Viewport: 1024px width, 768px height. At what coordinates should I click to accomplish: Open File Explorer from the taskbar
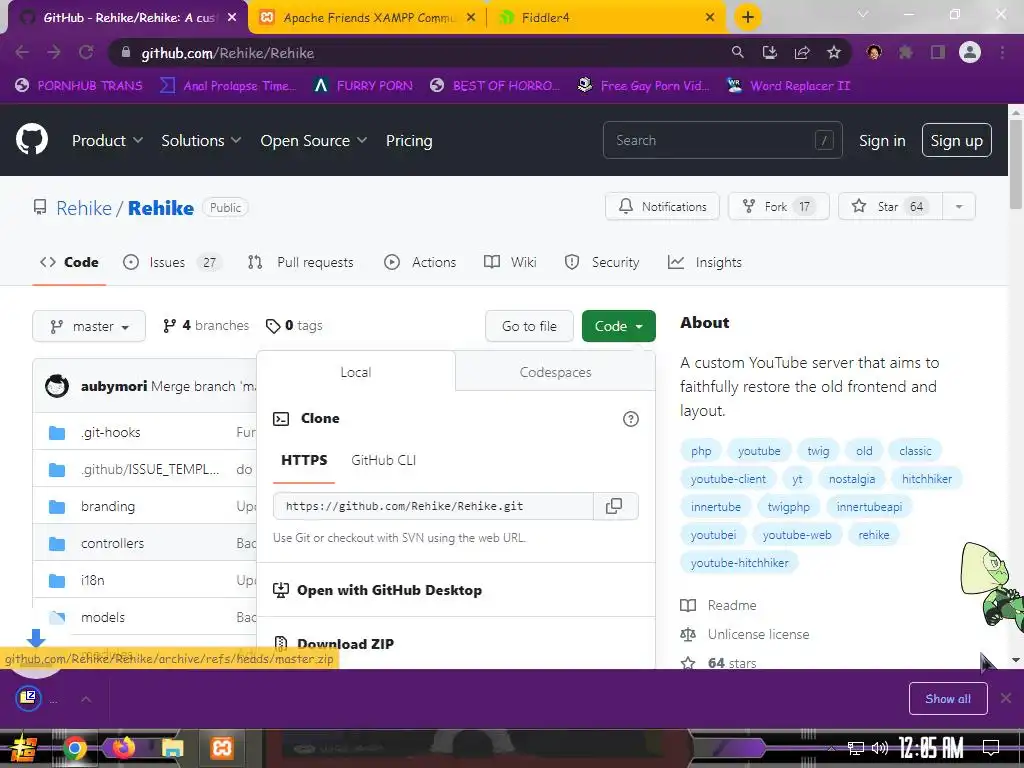click(172, 748)
